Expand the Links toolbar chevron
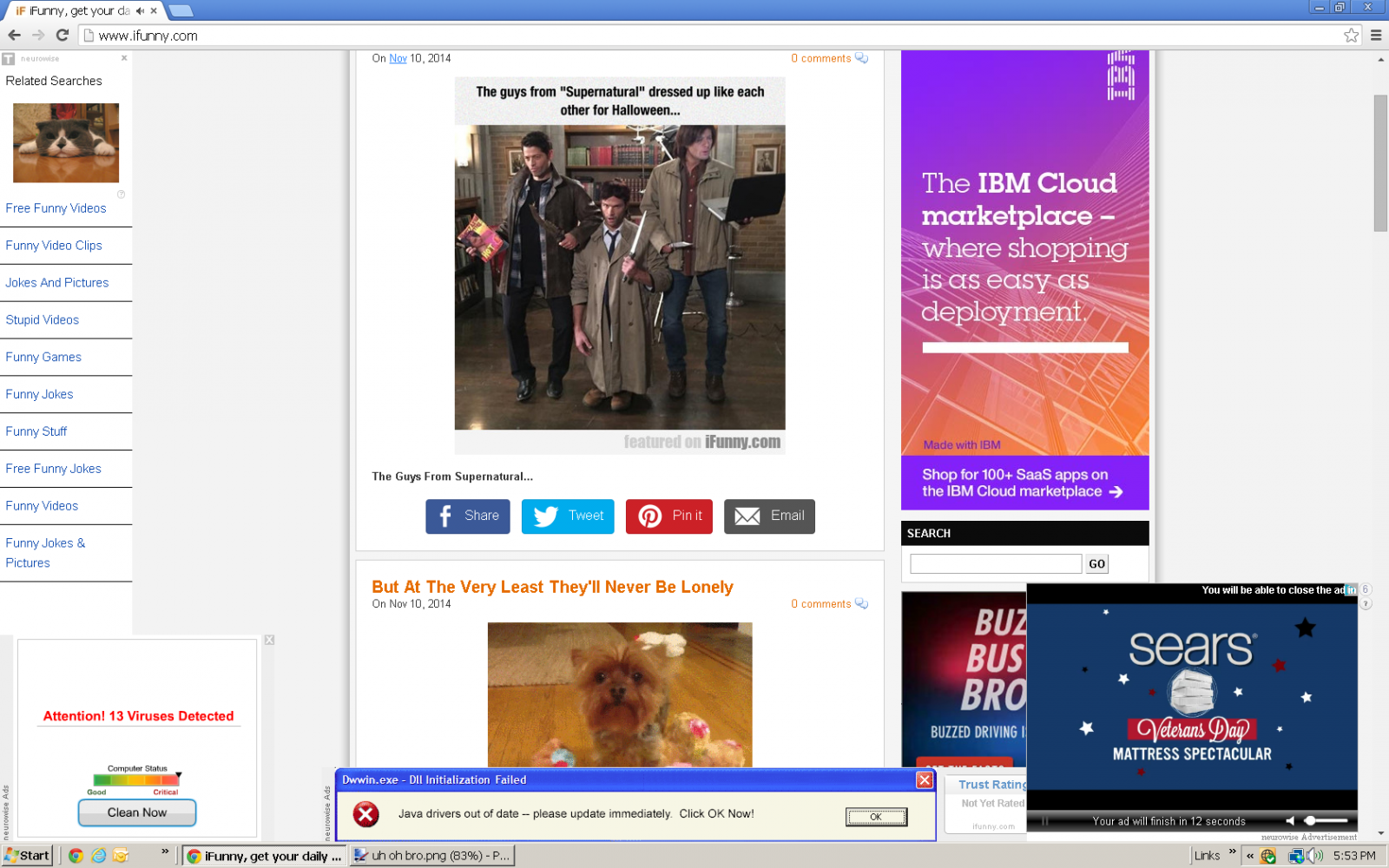This screenshot has height=868, width=1389. [x=1232, y=852]
